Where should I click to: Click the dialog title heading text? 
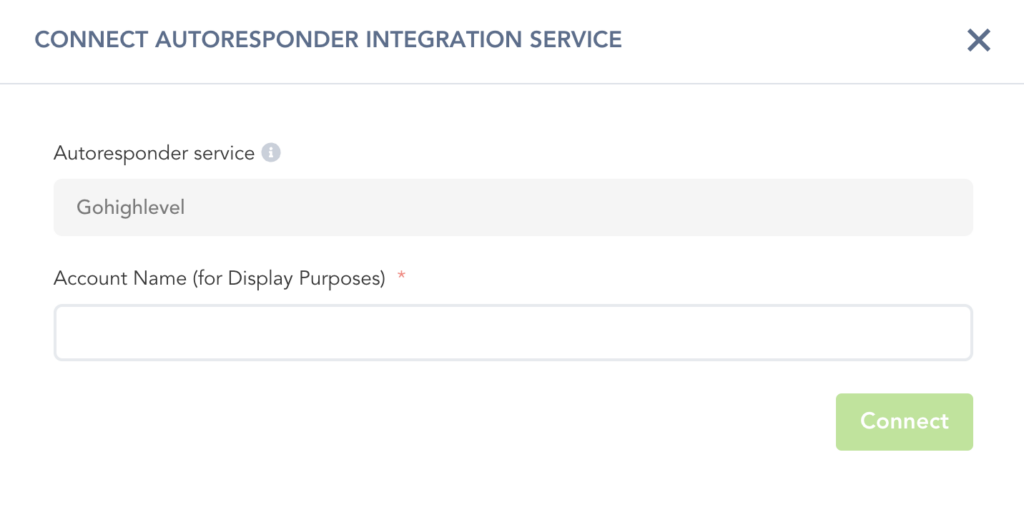pyautogui.click(x=328, y=40)
